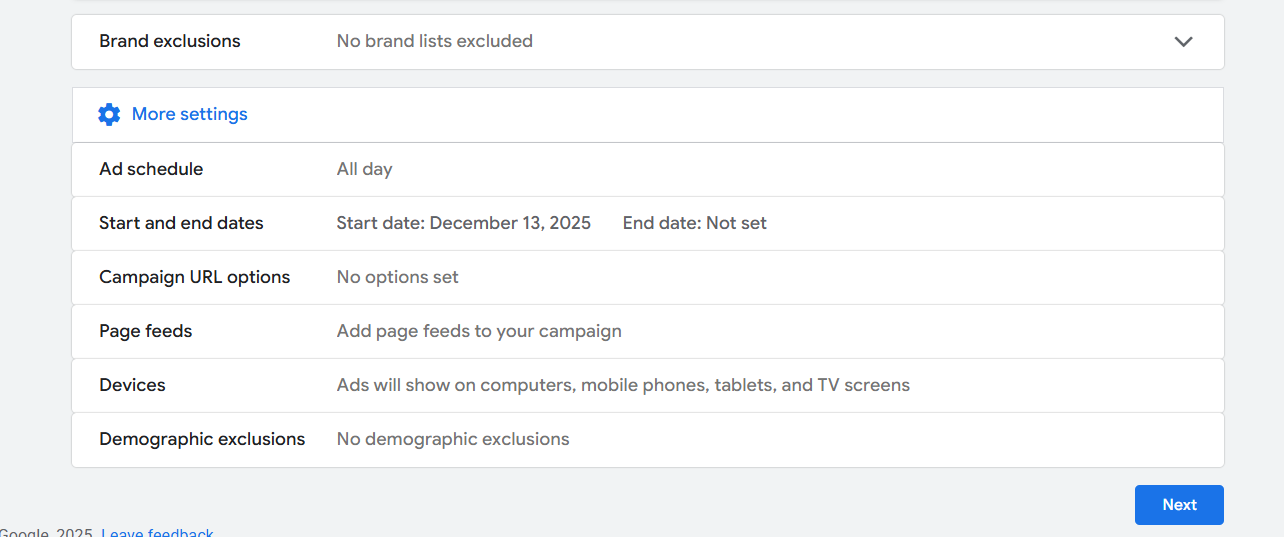Expand the Demographic exclusions label
This screenshot has height=537, width=1284.
202,440
